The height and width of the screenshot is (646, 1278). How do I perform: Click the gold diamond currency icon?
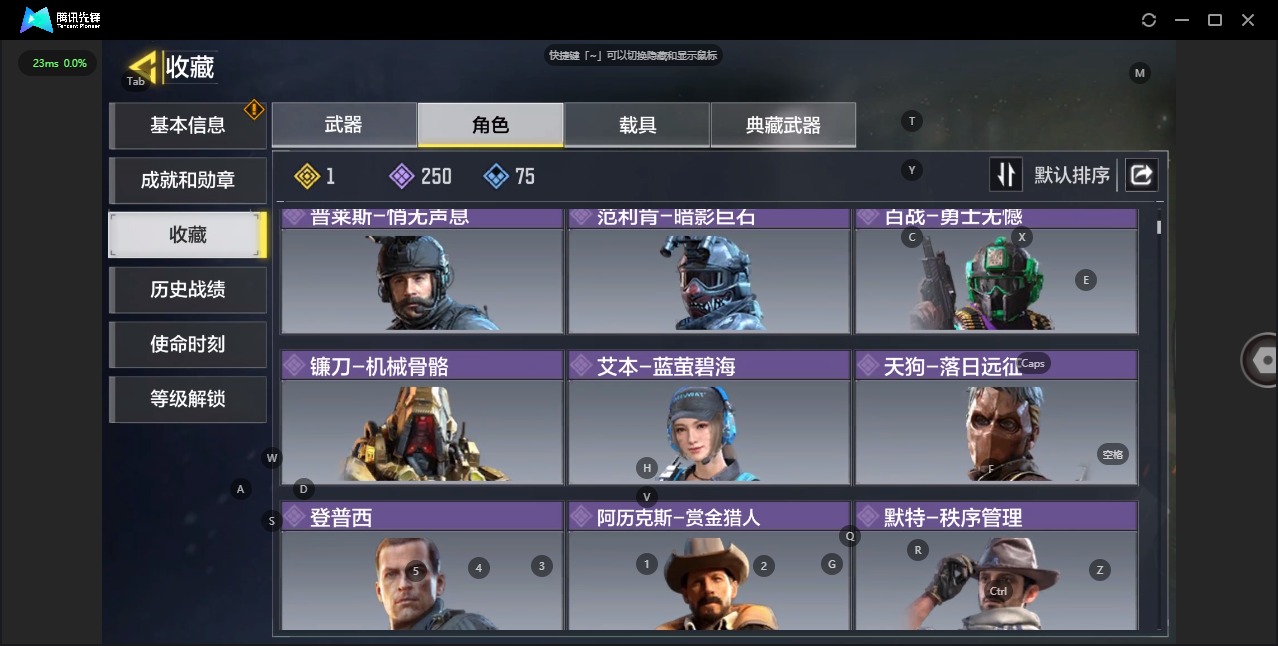pyautogui.click(x=306, y=177)
